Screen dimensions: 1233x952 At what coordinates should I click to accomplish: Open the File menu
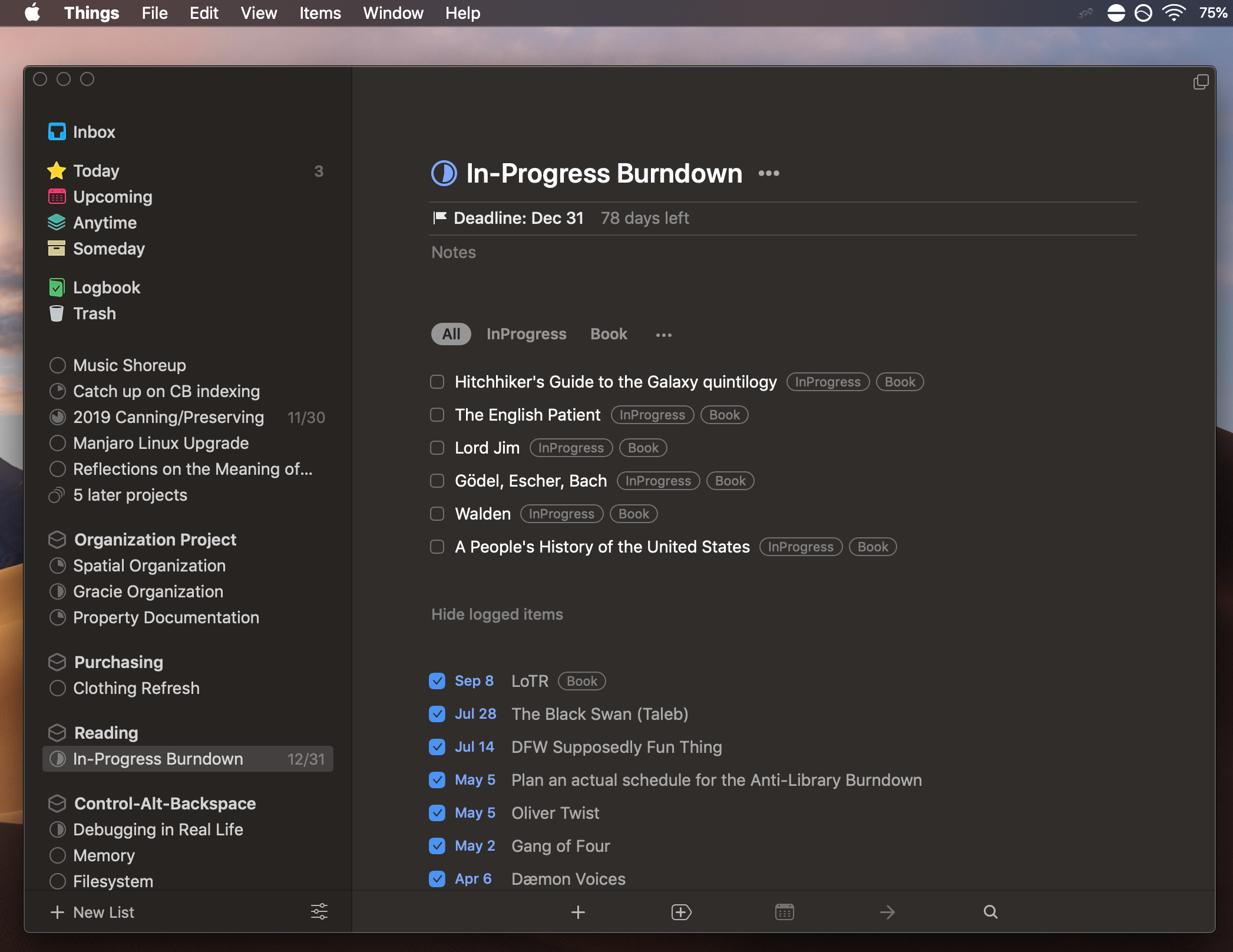point(154,13)
